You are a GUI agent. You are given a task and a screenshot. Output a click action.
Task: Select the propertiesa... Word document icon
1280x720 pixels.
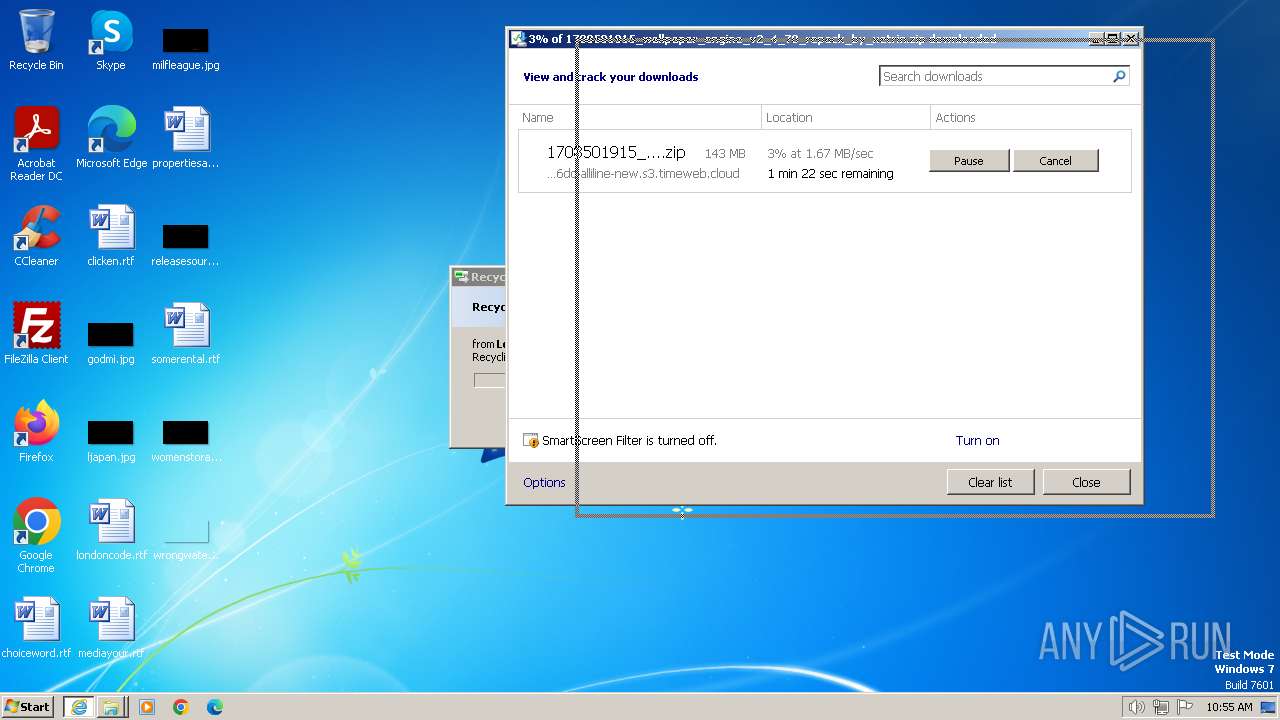pos(185,137)
